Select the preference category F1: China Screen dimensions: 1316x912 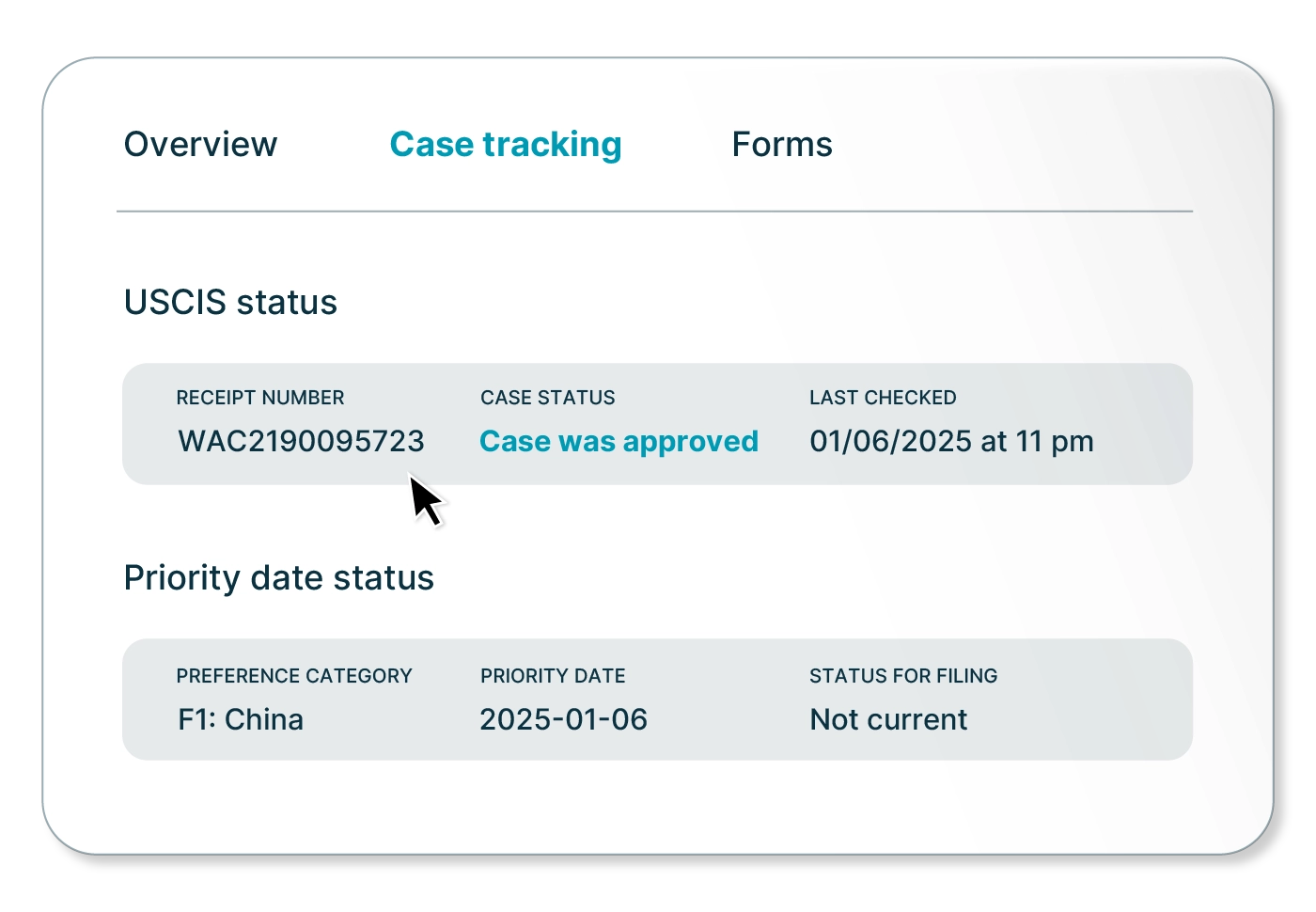coord(241,719)
